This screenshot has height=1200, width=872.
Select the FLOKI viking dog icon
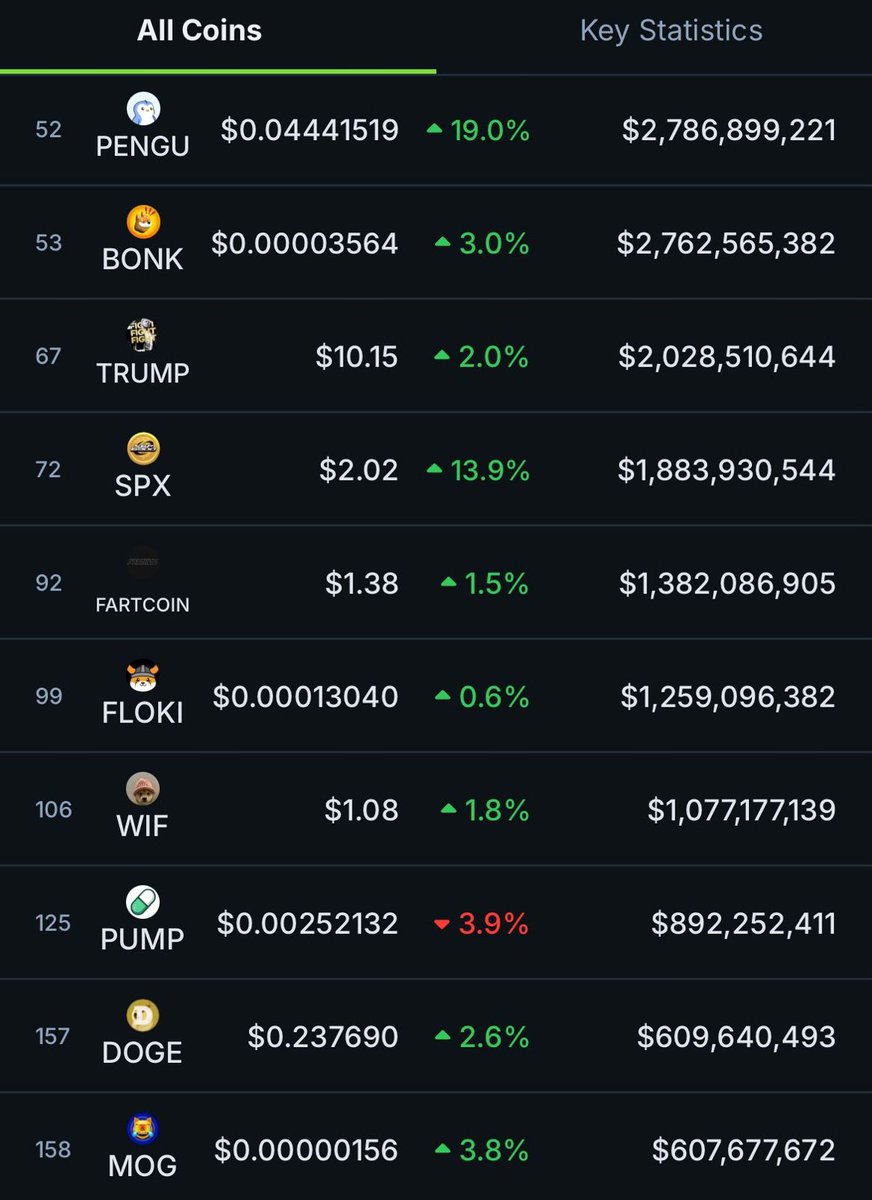coord(143,676)
